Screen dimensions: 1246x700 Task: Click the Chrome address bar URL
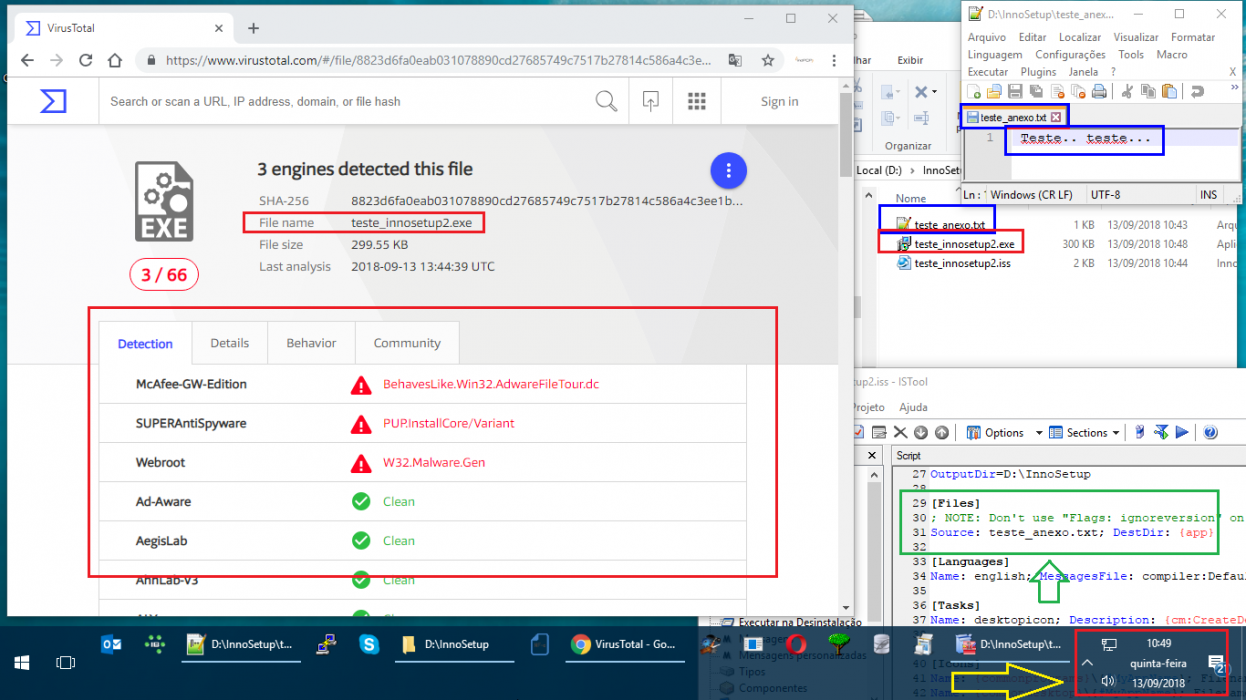pyautogui.click(x=438, y=60)
